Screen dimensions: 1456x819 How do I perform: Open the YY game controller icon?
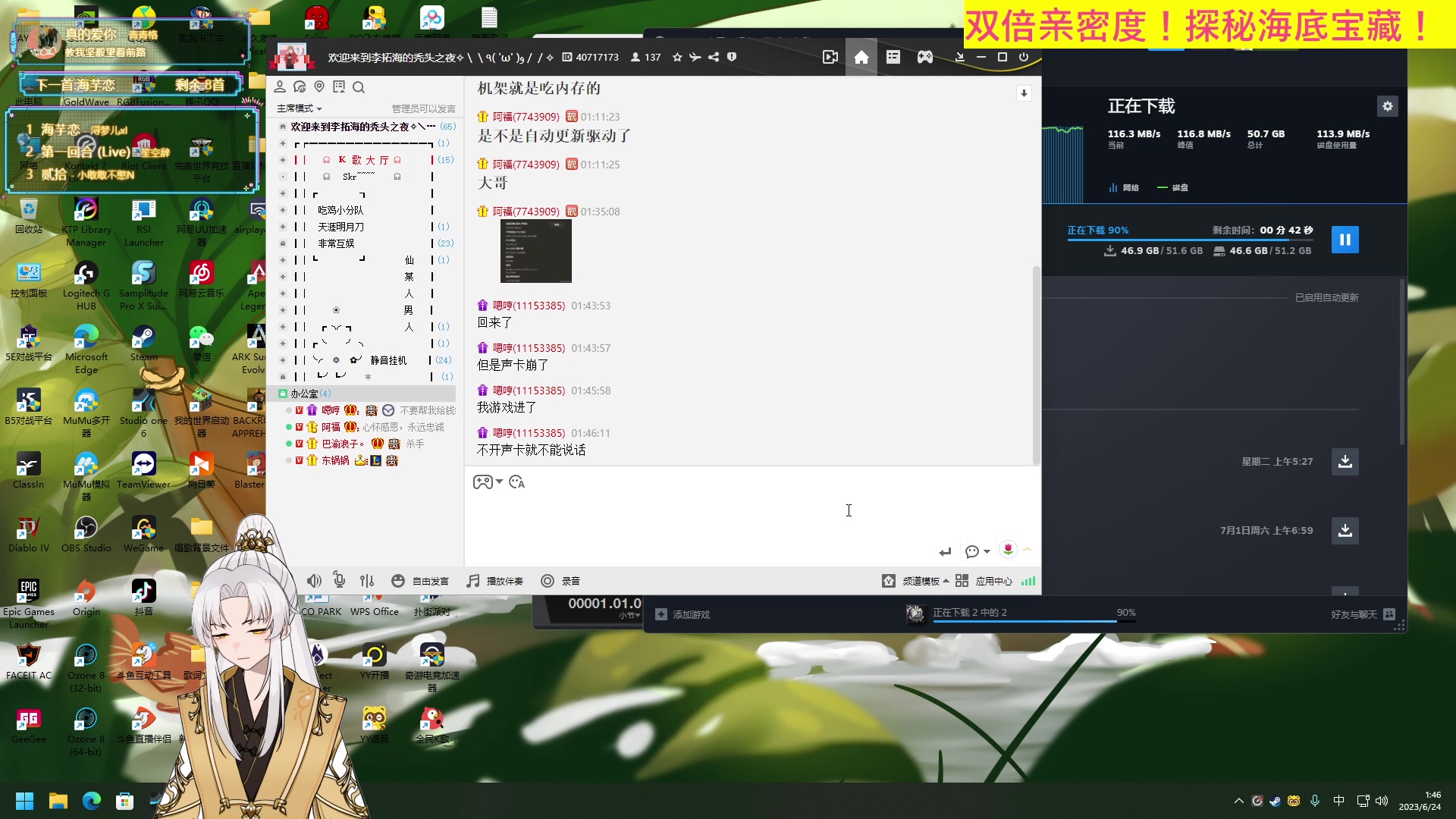925,57
